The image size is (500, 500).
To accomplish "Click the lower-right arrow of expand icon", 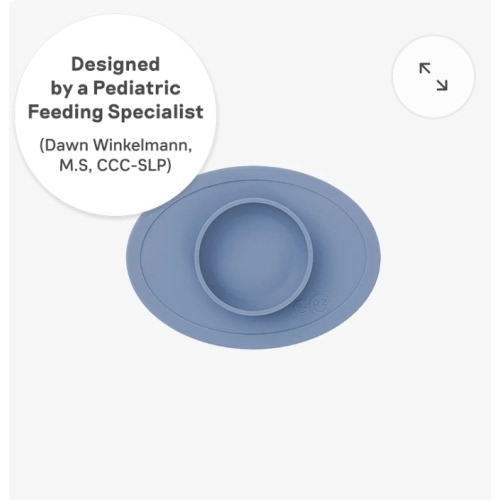I will point(442,85).
